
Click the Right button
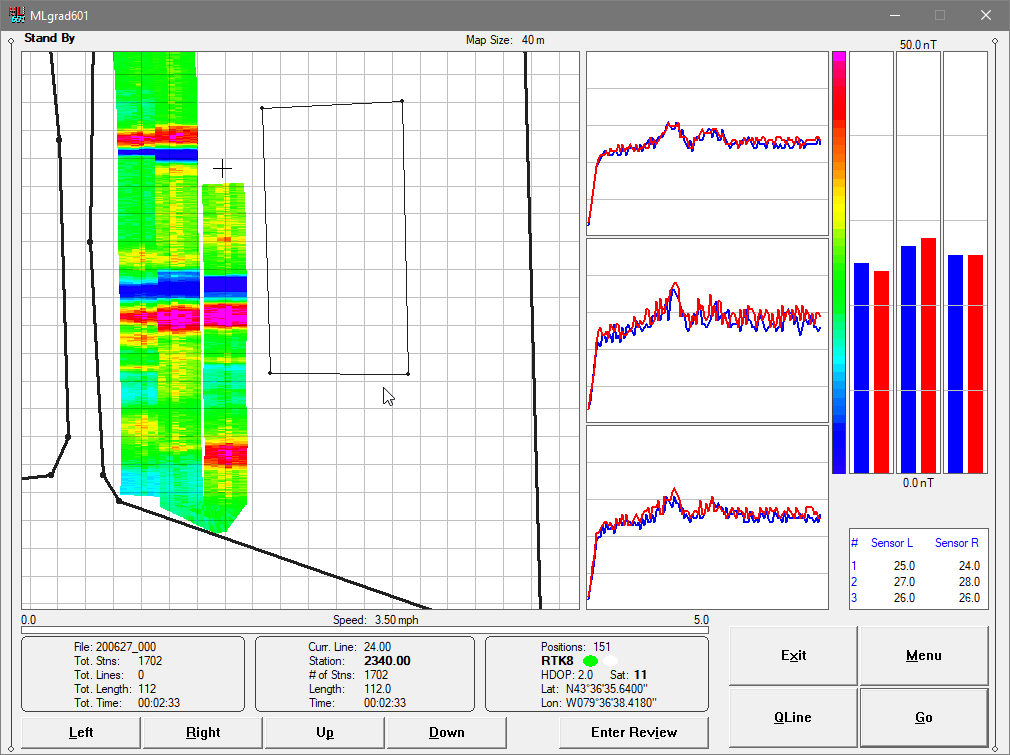(203, 732)
